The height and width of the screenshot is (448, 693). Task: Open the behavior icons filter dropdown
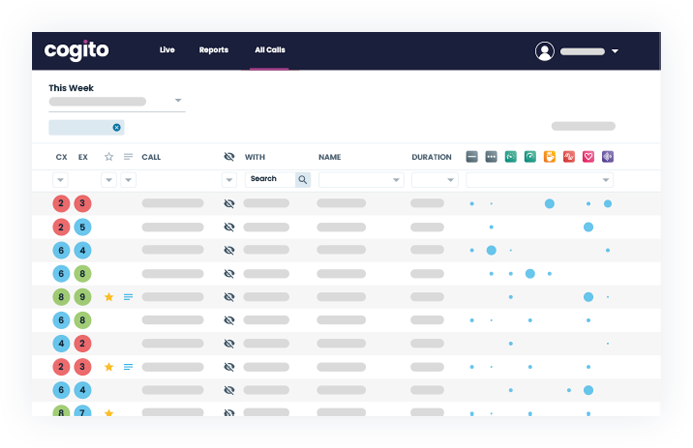pyautogui.click(x=540, y=180)
